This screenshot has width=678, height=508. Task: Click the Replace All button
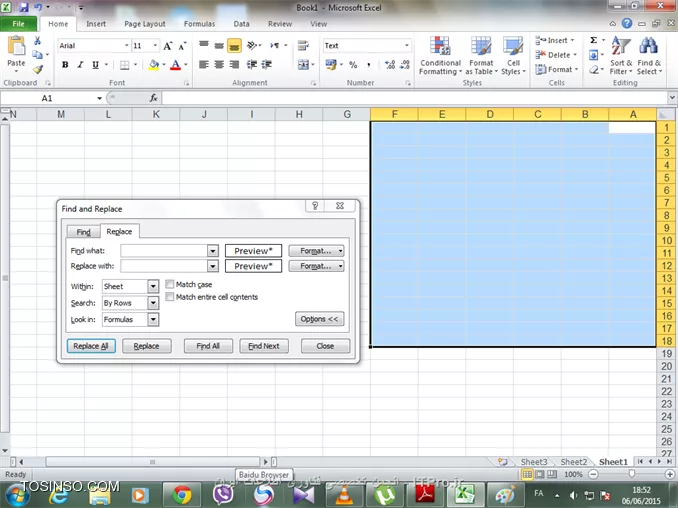(91, 346)
